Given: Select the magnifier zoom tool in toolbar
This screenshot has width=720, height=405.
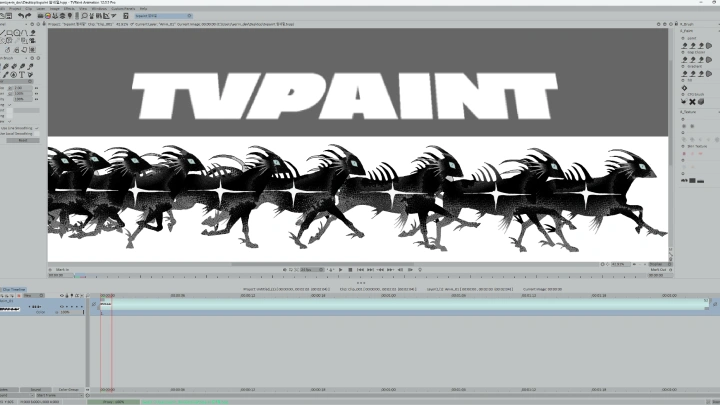Looking at the screenshot, I should coord(84,16).
